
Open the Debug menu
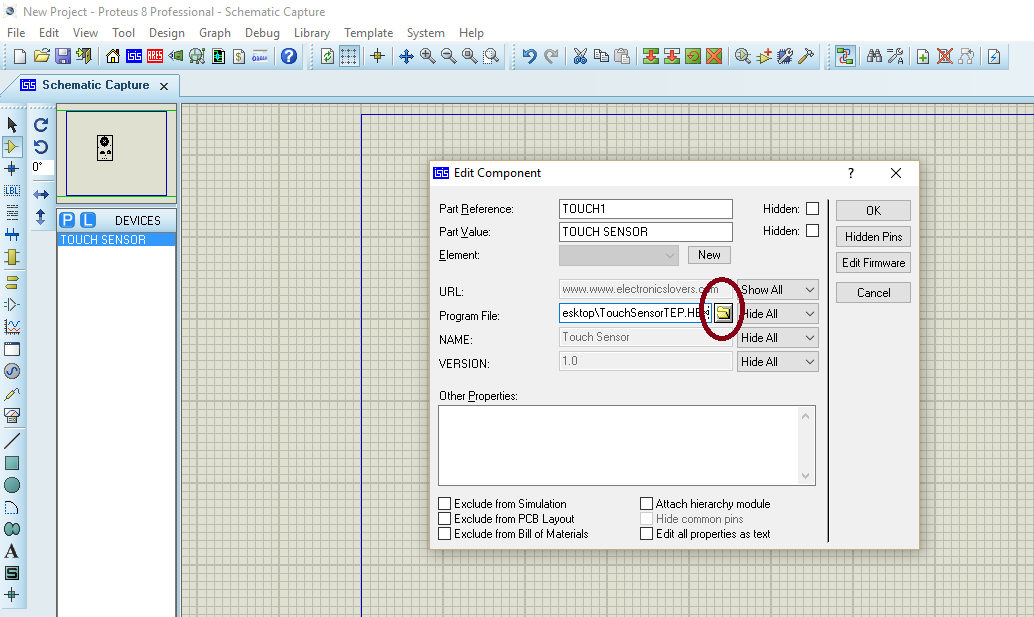[262, 32]
